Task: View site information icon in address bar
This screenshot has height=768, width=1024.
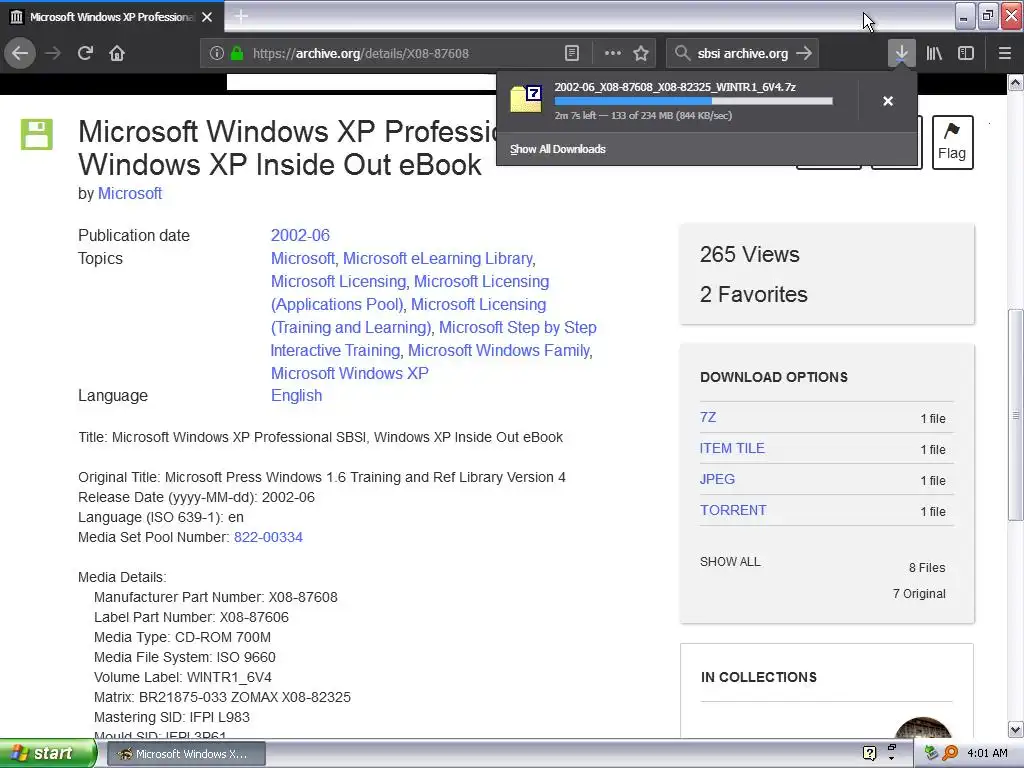Action: (x=217, y=54)
